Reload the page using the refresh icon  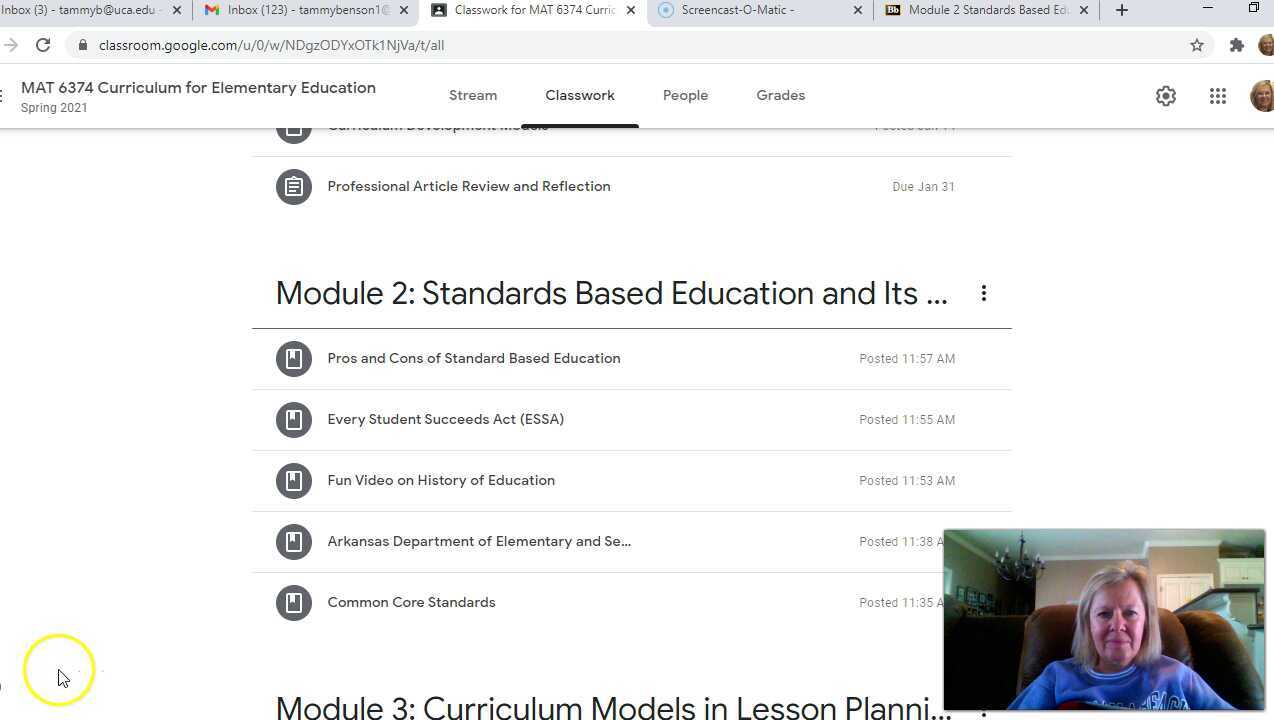tap(42, 45)
